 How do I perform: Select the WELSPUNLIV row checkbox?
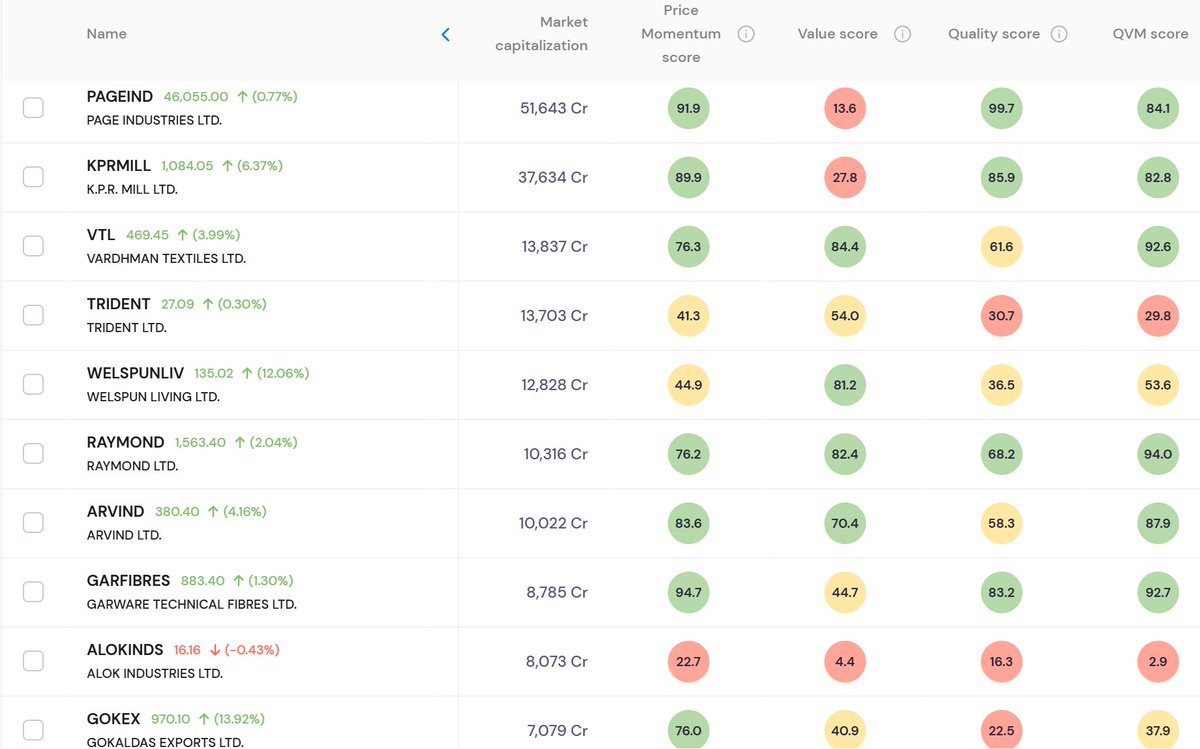[x=33, y=384]
